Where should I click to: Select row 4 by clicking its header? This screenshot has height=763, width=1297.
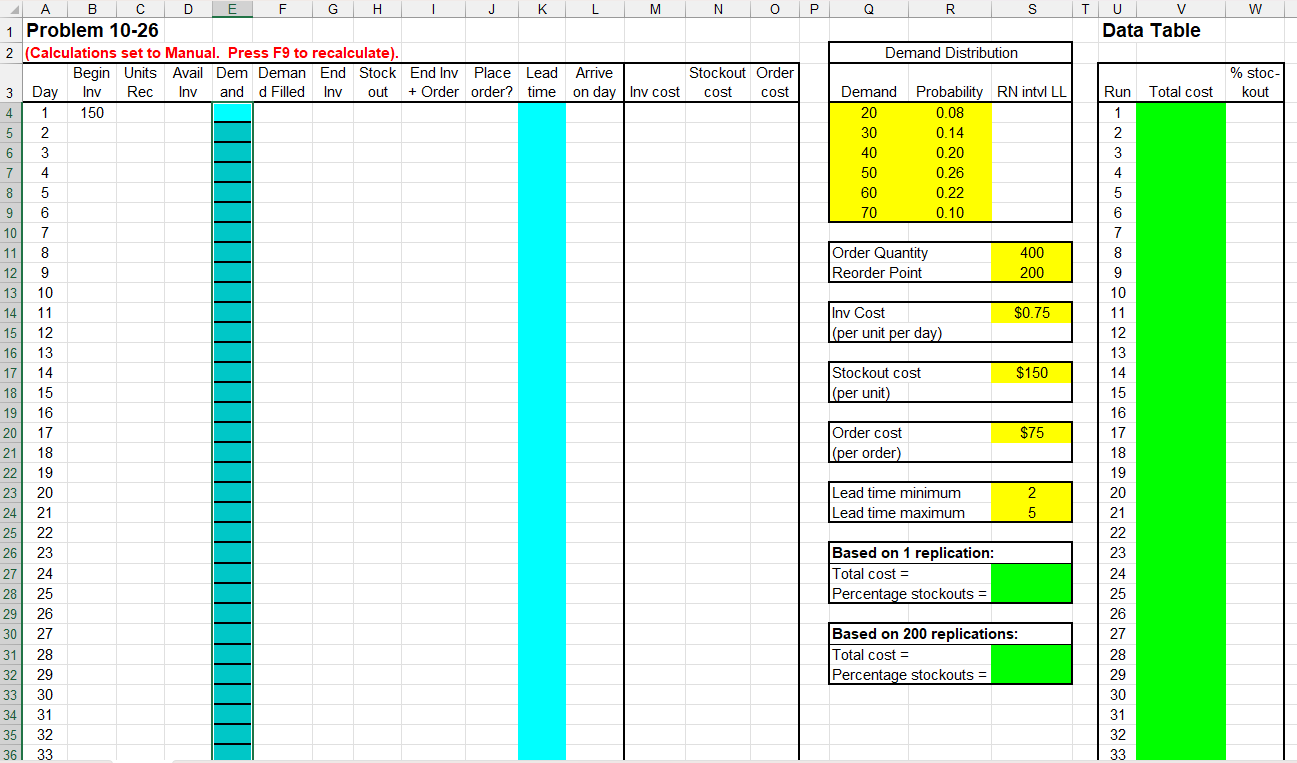(x=9, y=112)
